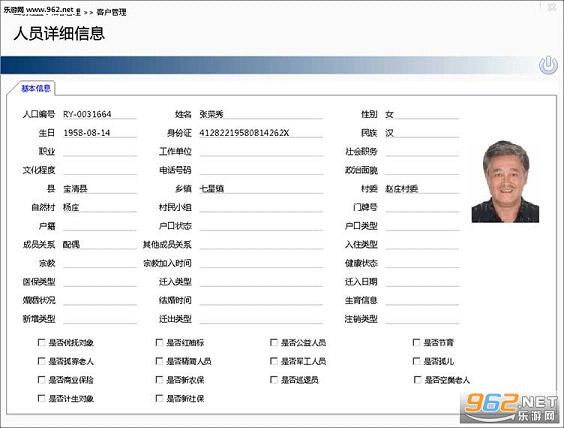The height and width of the screenshot is (428, 564).
Task: Open the 婚姻状况 field
Action: pos(100,300)
